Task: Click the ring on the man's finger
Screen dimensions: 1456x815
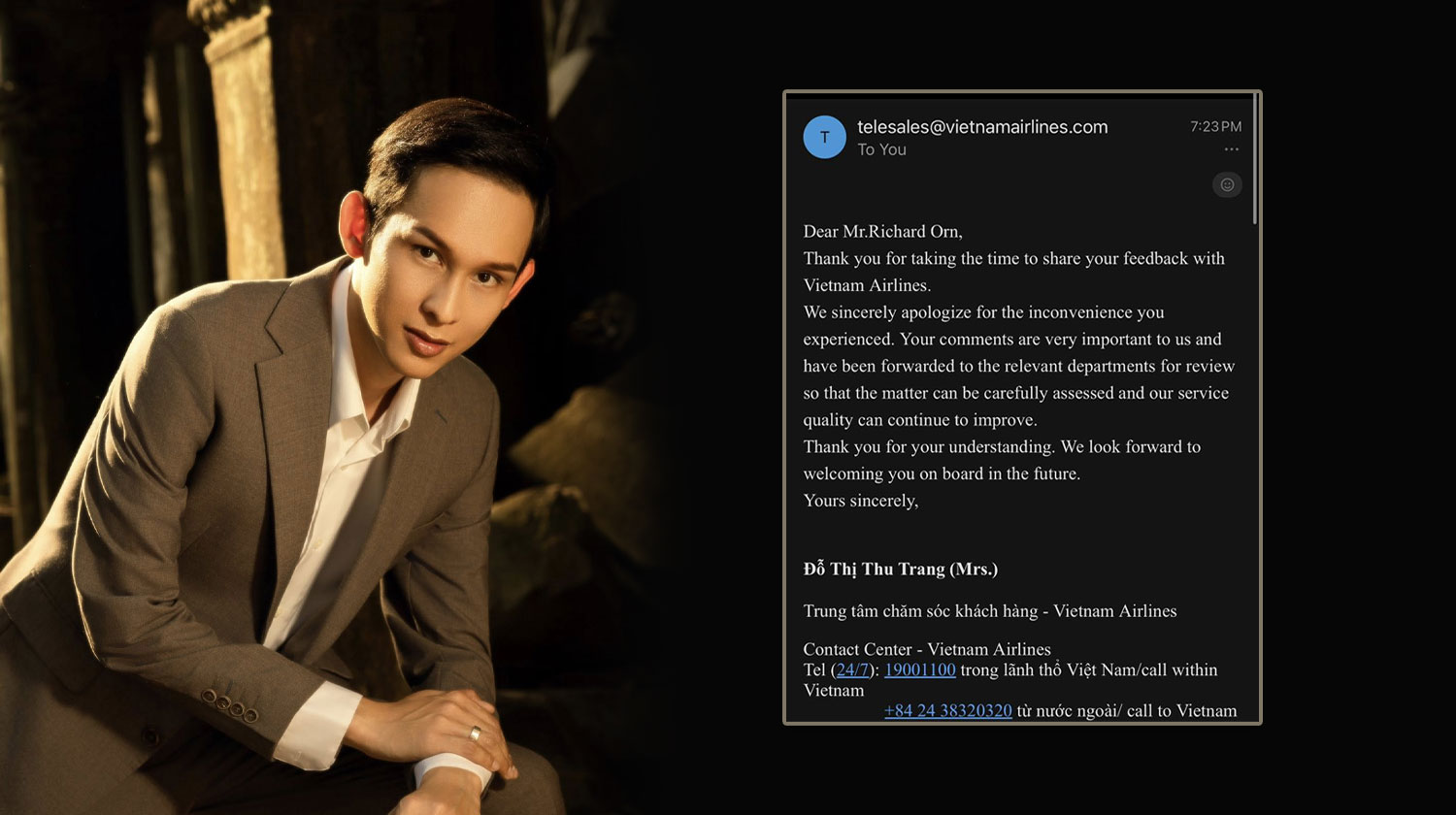Action: click(x=475, y=733)
